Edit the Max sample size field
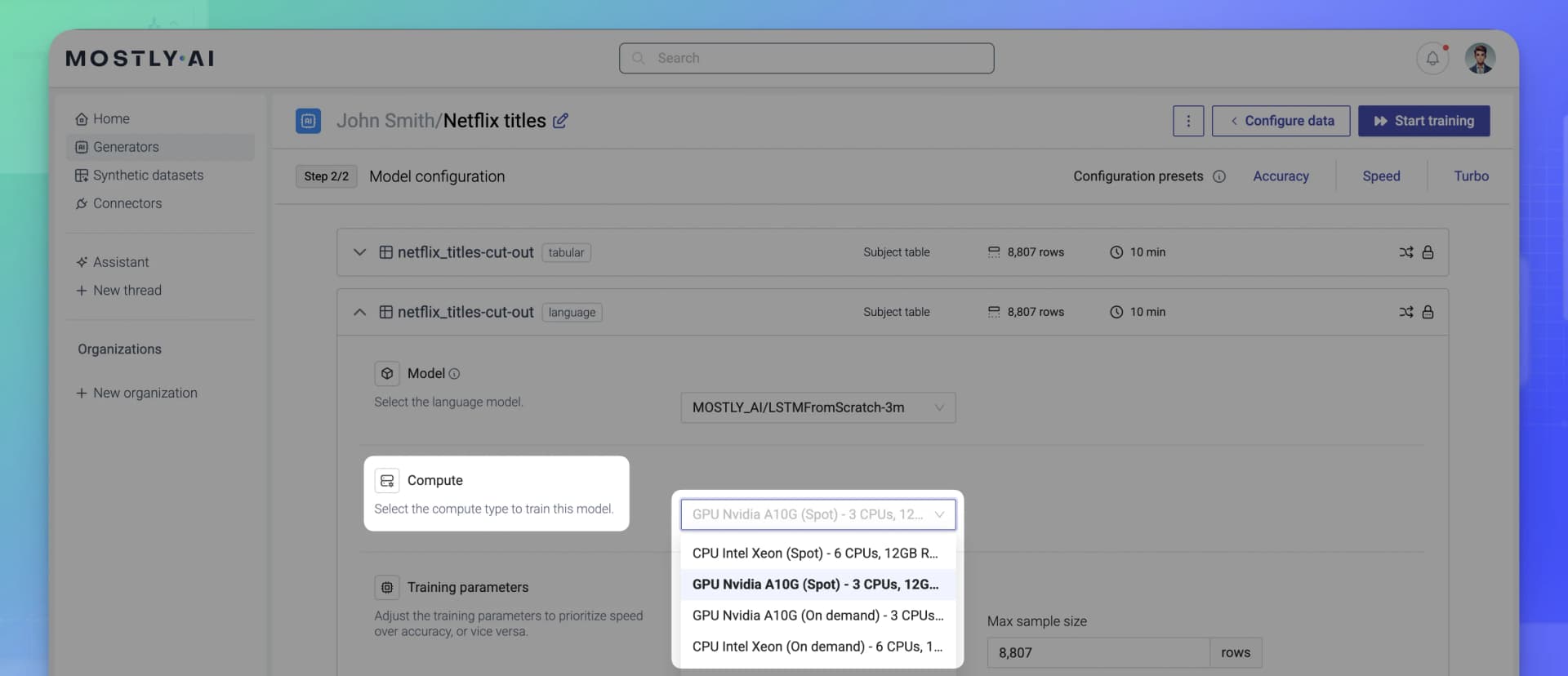Image resolution: width=1568 pixels, height=676 pixels. coord(1098,653)
